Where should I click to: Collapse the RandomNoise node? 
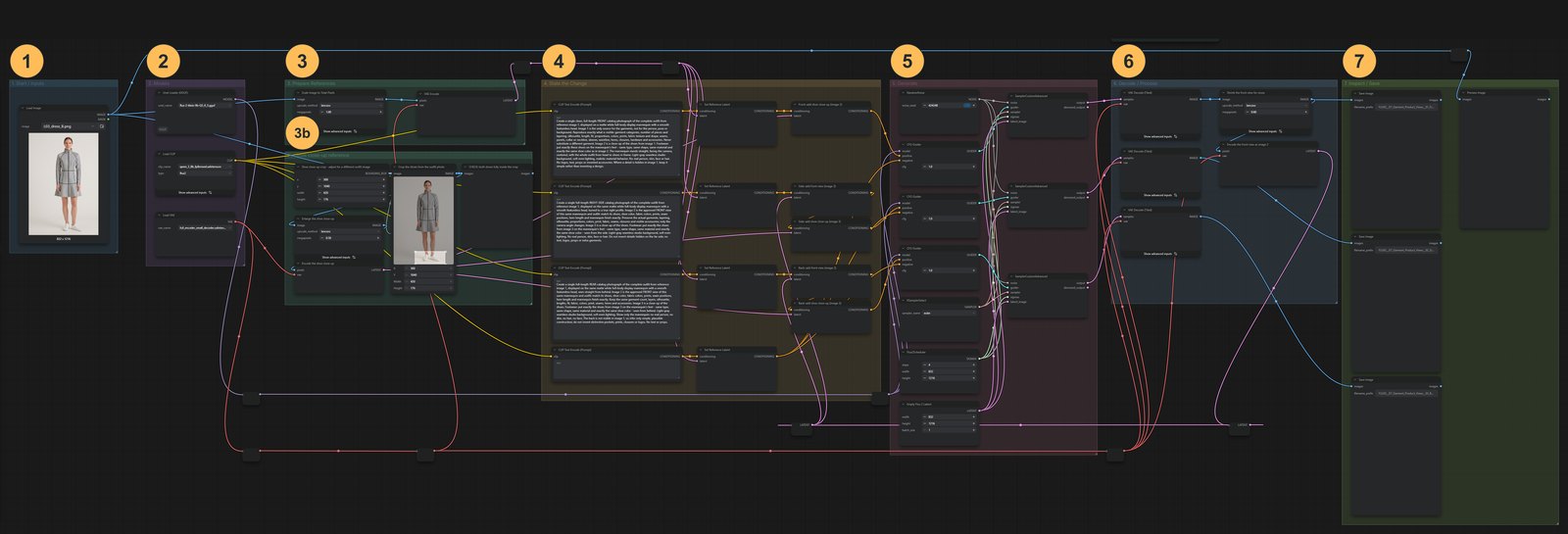pyautogui.click(x=904, y=93)
